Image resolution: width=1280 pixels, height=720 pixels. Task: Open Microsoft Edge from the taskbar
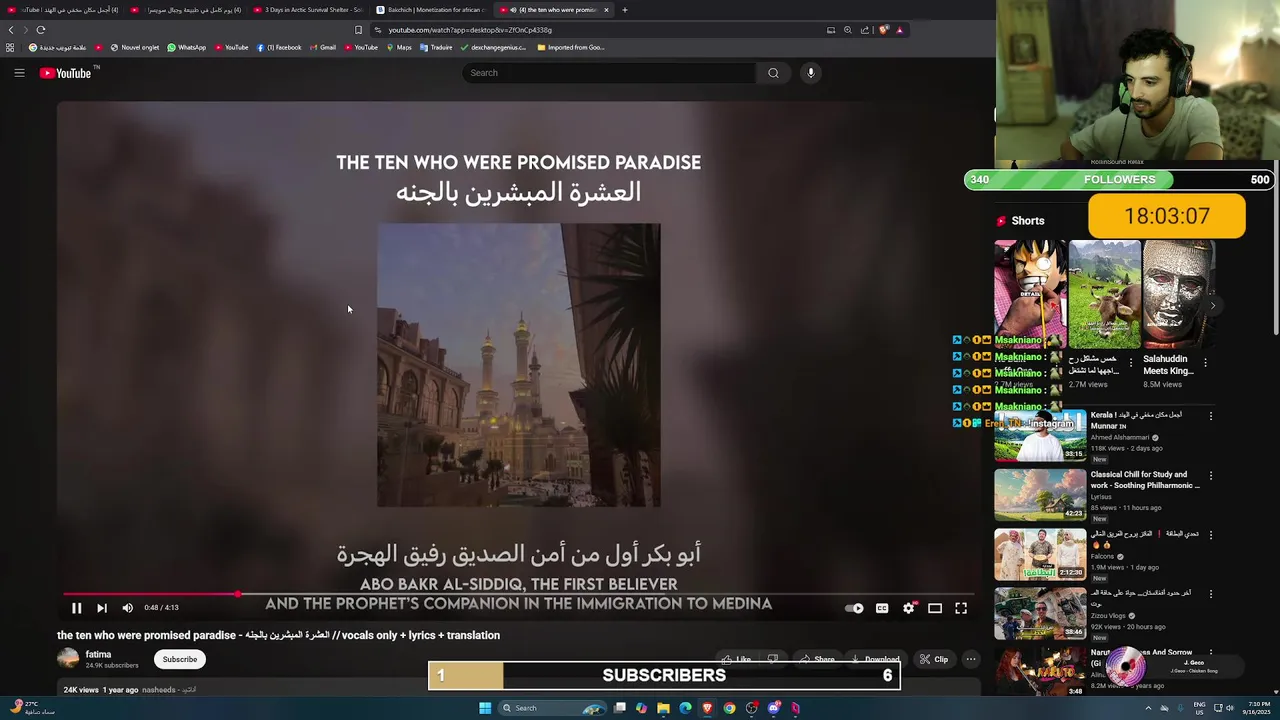pos(685,708)
